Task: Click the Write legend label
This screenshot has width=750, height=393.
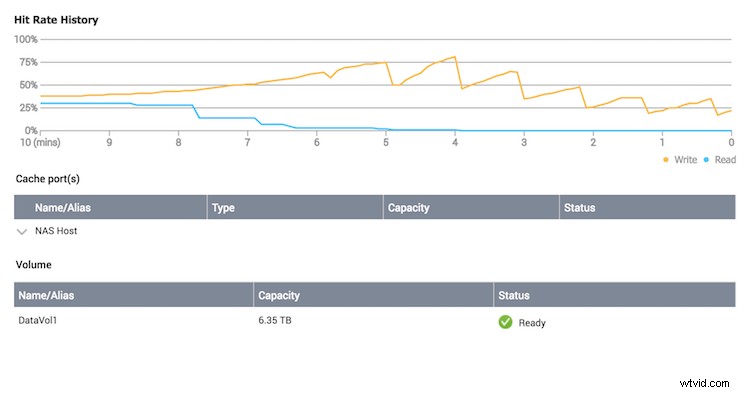Action: click(x=685, y=160)
